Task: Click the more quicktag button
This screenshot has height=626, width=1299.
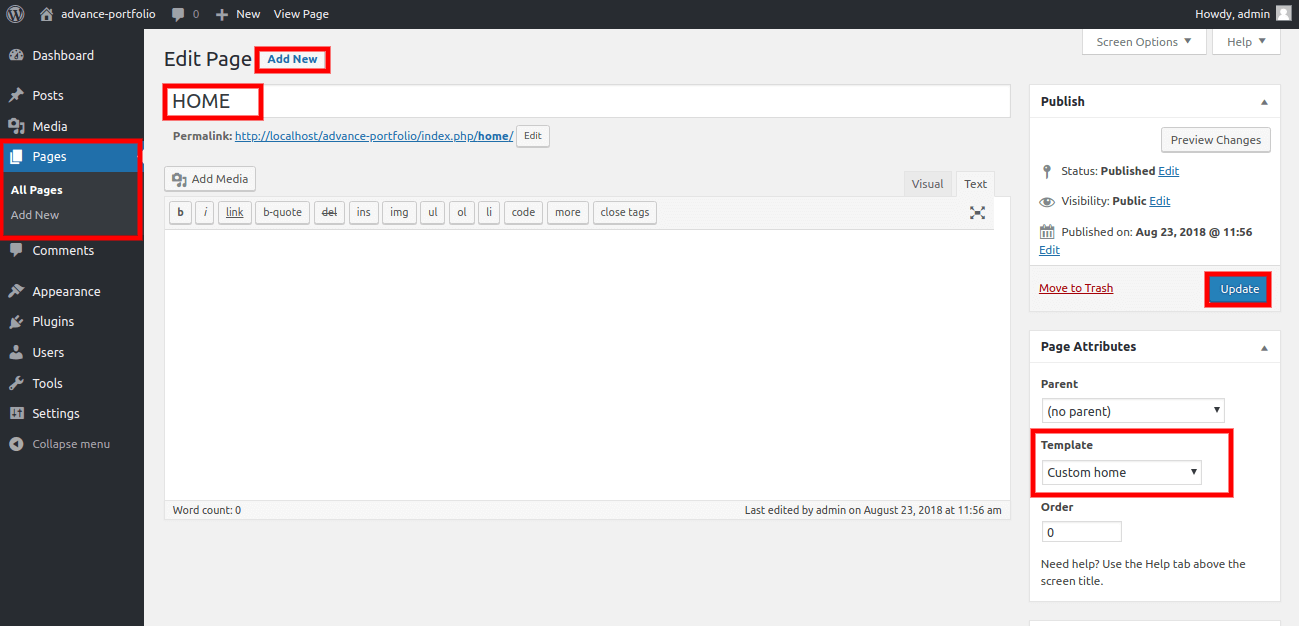Action: (x=568, y=212)
